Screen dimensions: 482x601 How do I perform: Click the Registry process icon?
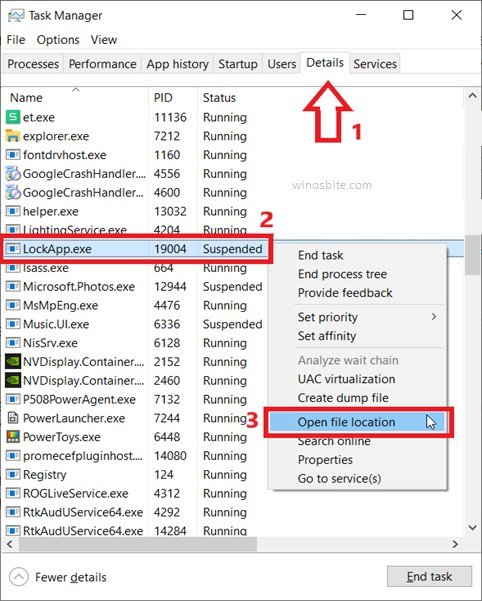coord(13,474)
